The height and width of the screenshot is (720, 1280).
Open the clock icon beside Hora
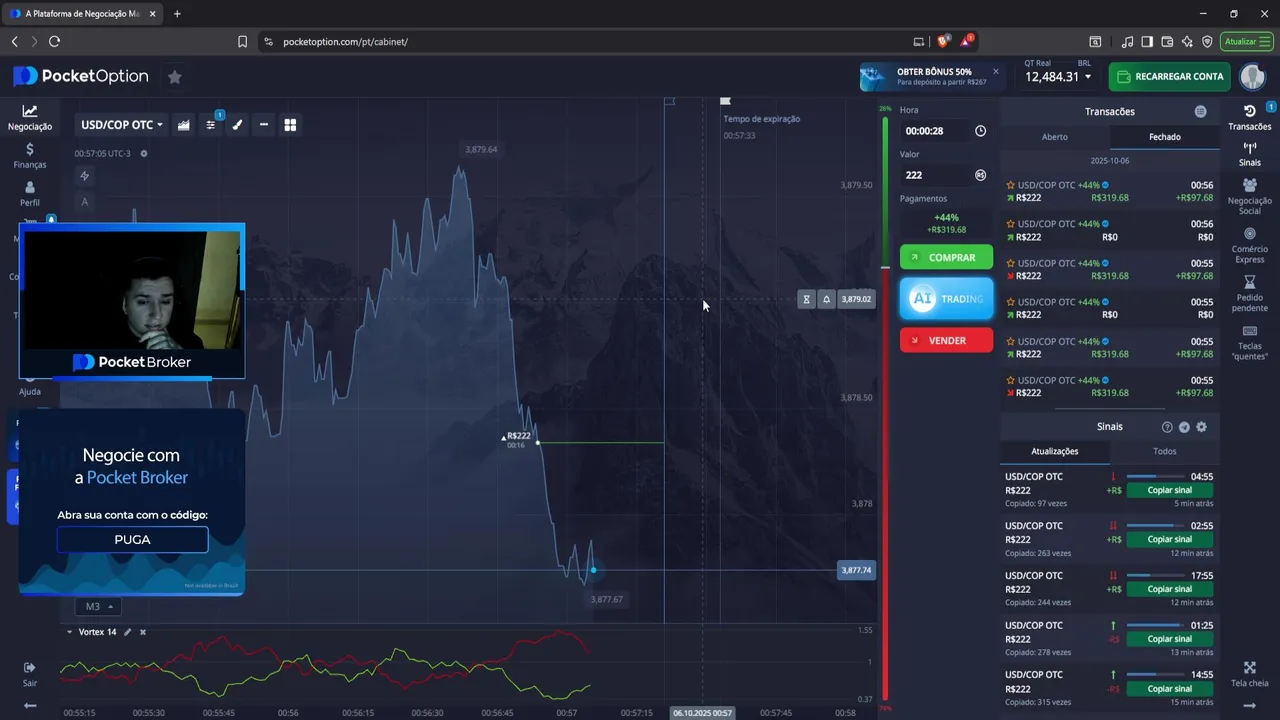point(980,131)
